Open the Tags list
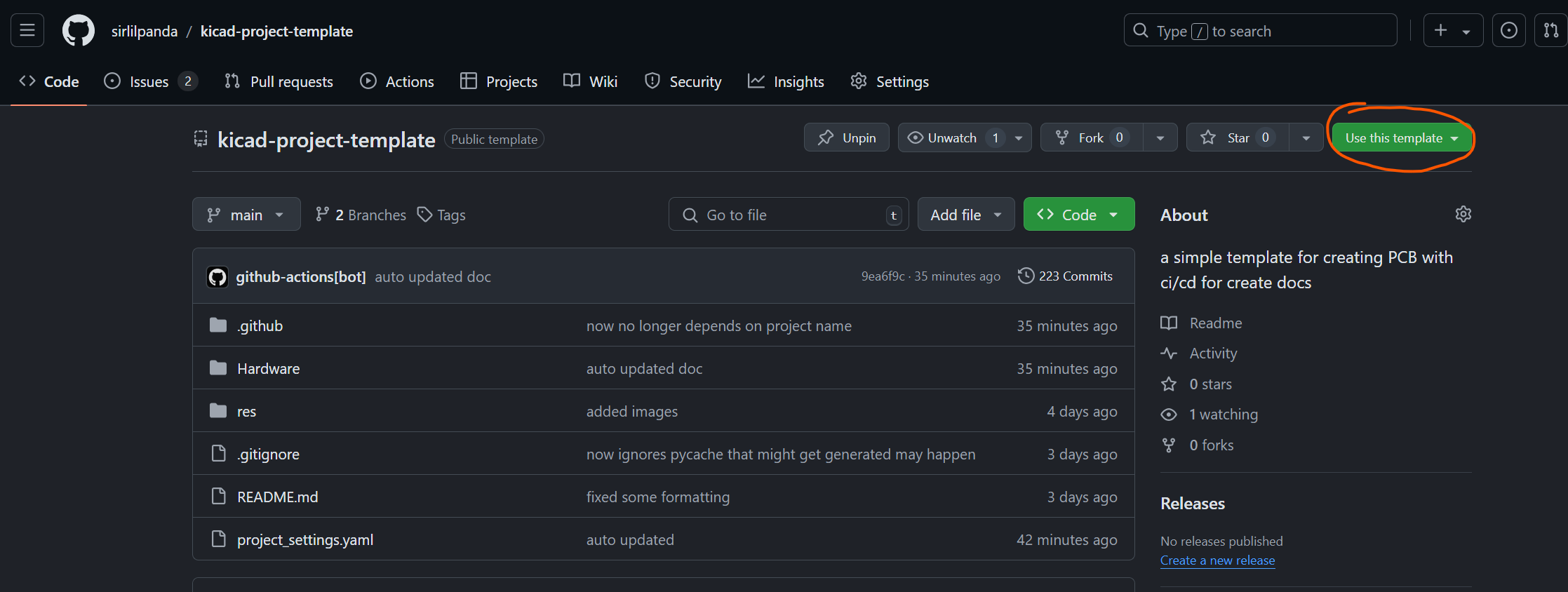Image resolution: width=1568 pixels, height=592 pixels. click(x=441, y=215)
